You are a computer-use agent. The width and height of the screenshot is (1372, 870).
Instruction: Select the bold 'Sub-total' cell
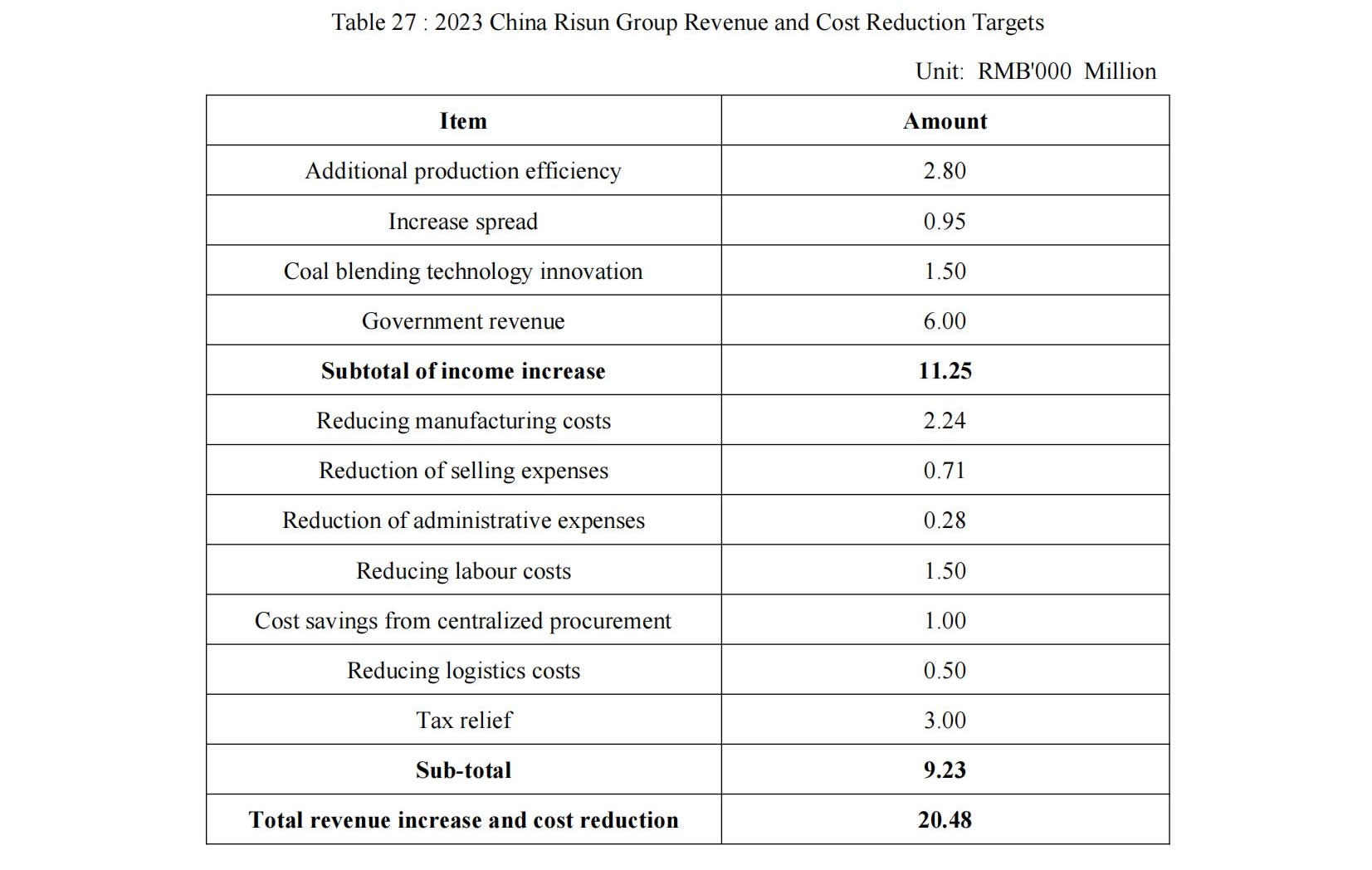click(463, 770)
